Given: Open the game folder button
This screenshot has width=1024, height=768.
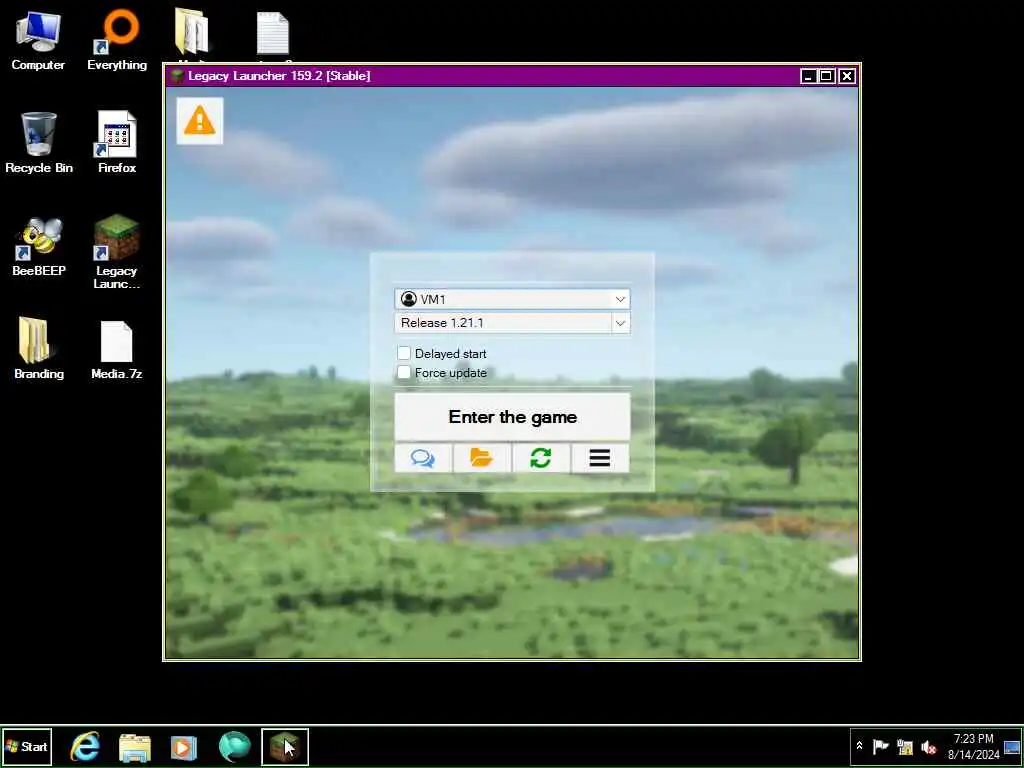Looking at the screenshot, I should tap(482, 458).
